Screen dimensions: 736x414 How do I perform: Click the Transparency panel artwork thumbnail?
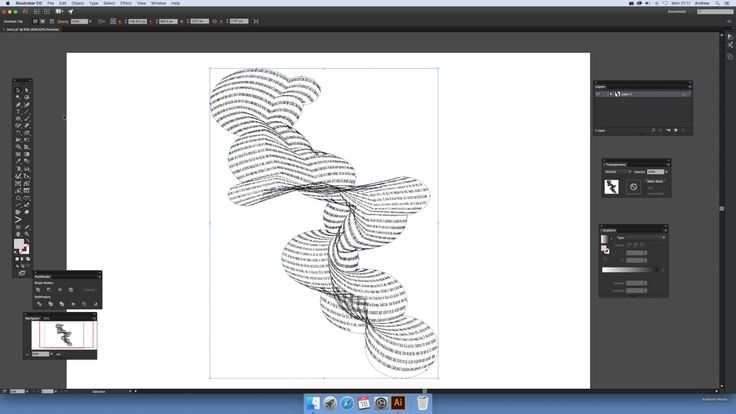click(x=611, y=187)
